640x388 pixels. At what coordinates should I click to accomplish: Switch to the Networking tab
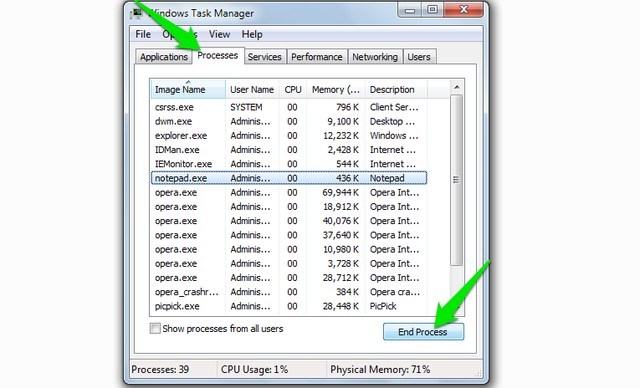pyautogui.click(x=375, y=57)
